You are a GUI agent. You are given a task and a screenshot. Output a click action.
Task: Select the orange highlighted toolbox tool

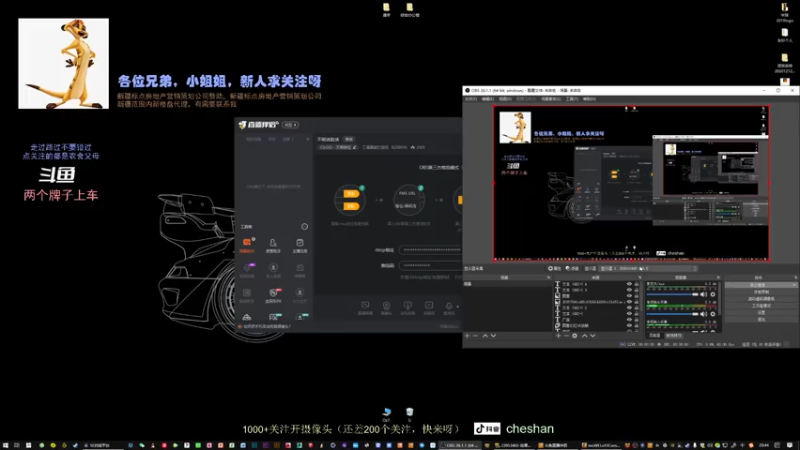(247, 244)
